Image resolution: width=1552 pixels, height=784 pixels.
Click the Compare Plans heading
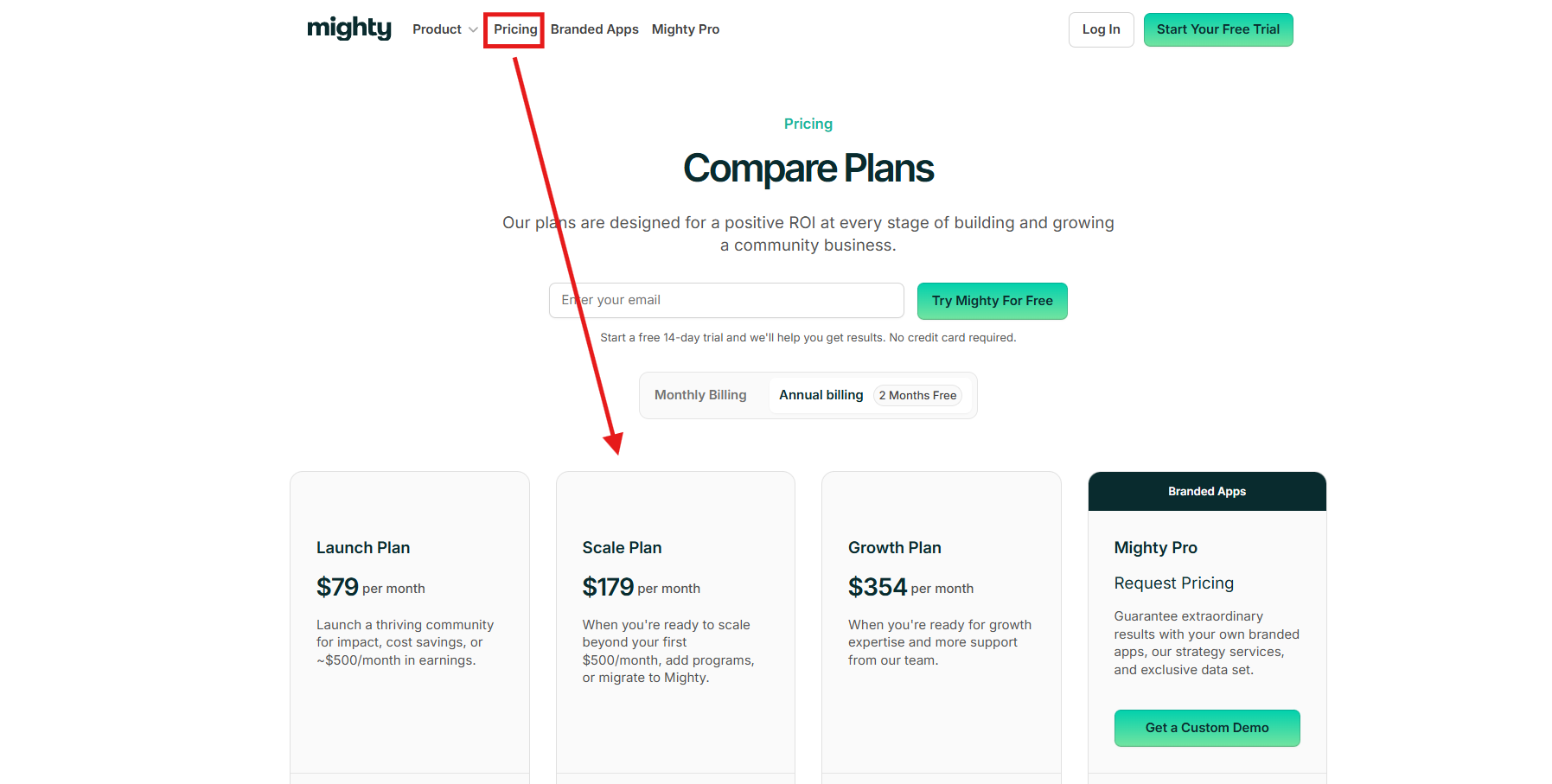pos(808,169)
